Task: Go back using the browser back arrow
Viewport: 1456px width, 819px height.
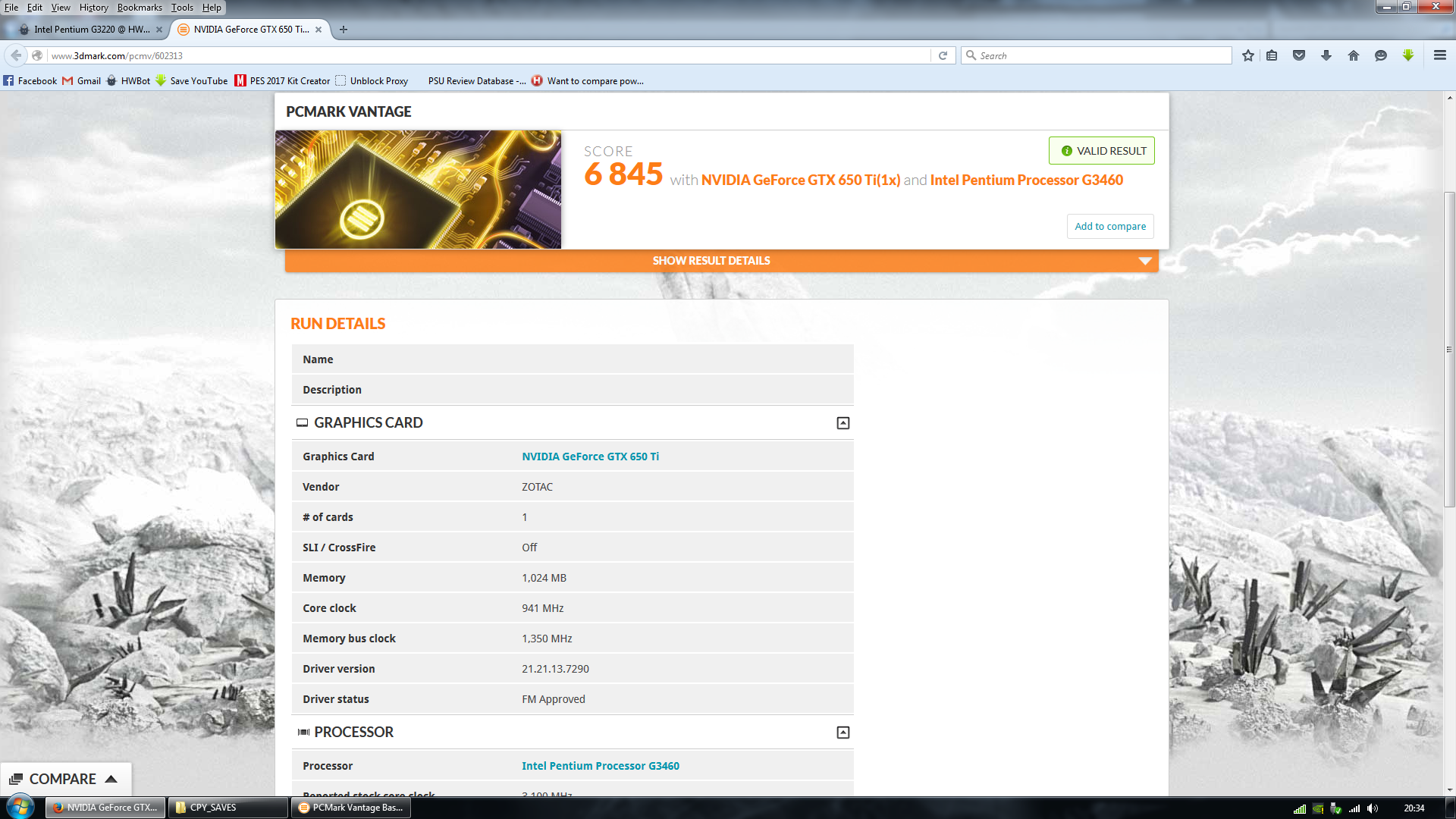Action: 16,55
